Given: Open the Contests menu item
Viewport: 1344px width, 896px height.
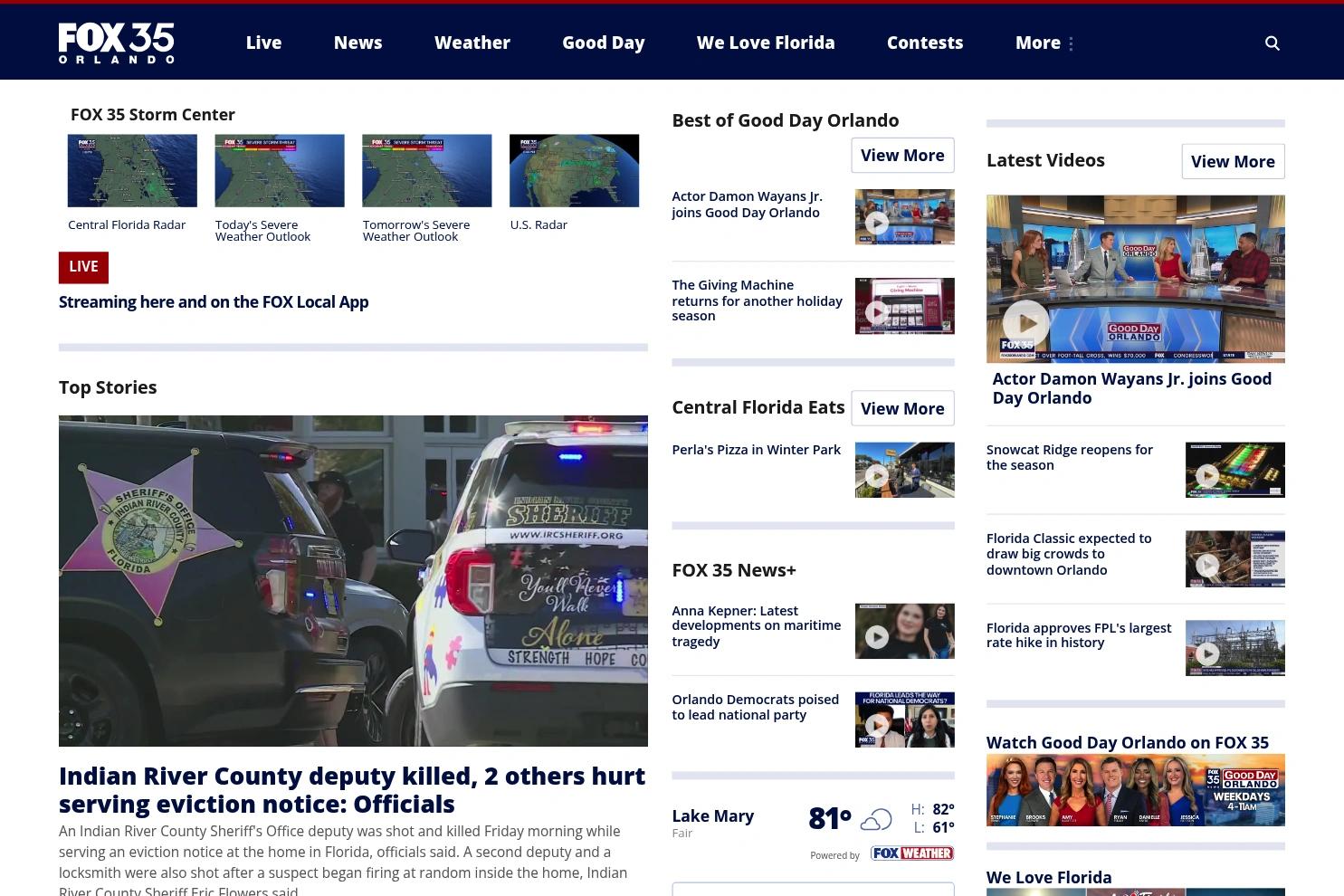Looking at the screenshot, I should (x=925, y=43).
